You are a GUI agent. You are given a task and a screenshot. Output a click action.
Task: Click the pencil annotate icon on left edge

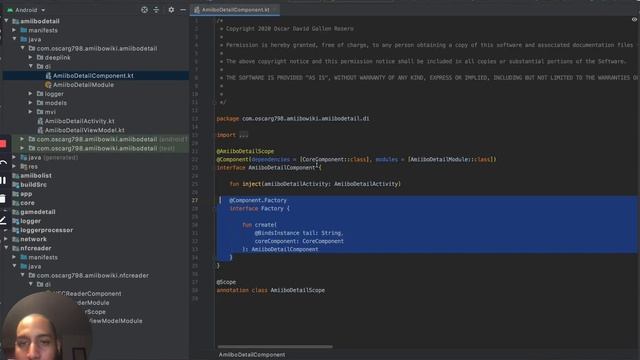point(3,220)
